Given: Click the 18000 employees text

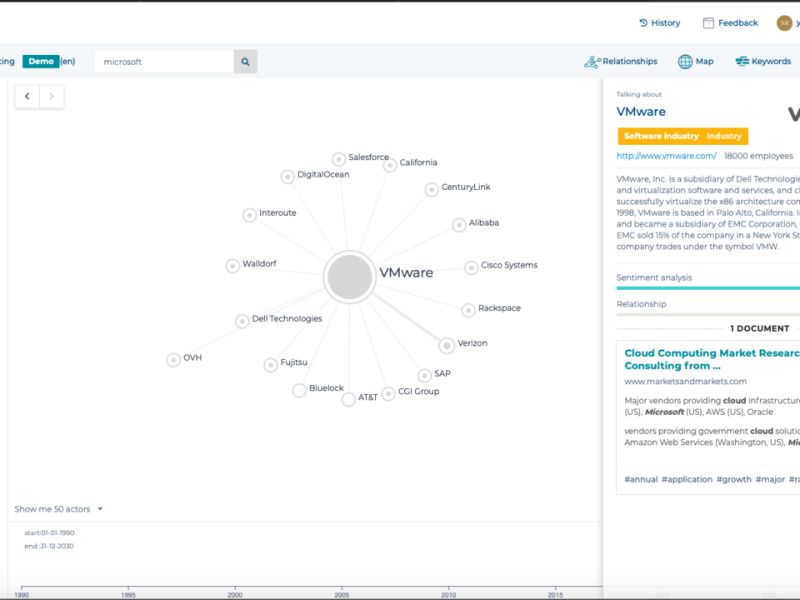Looking at the screenshot, I should (x=758, y=156).
